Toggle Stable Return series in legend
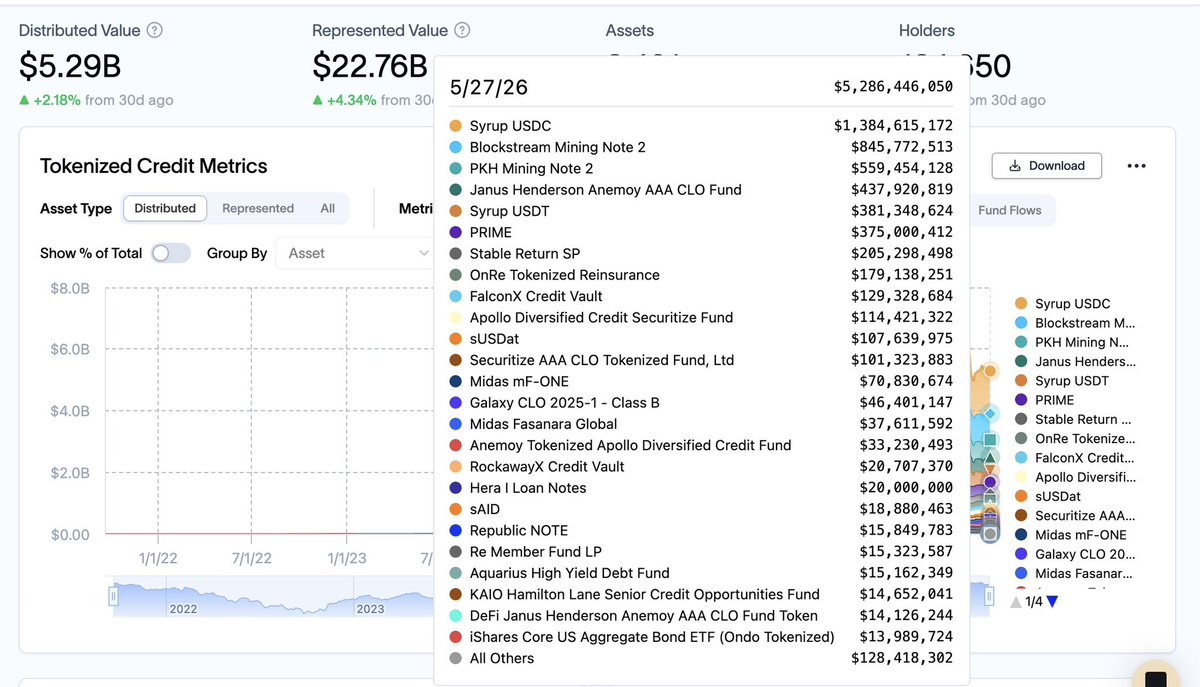The image size is (1200, 687). [1073, 419]
